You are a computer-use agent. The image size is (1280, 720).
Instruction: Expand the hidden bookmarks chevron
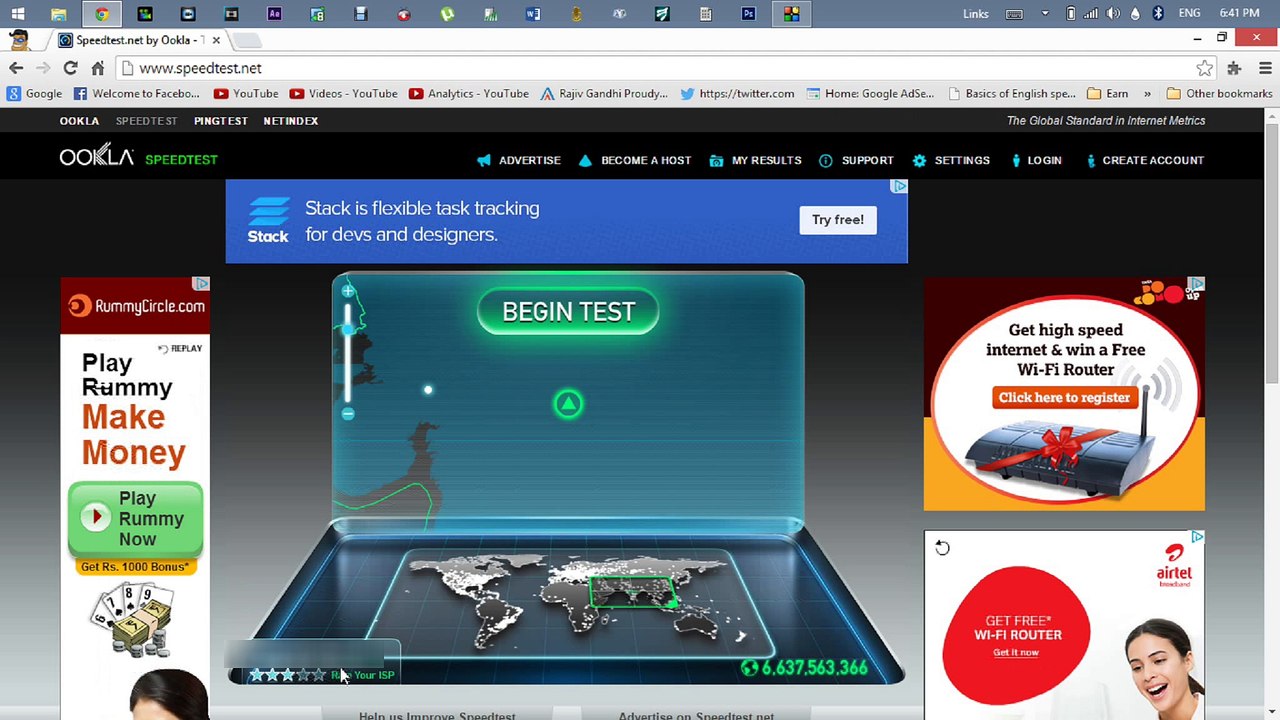(1147, 93)
